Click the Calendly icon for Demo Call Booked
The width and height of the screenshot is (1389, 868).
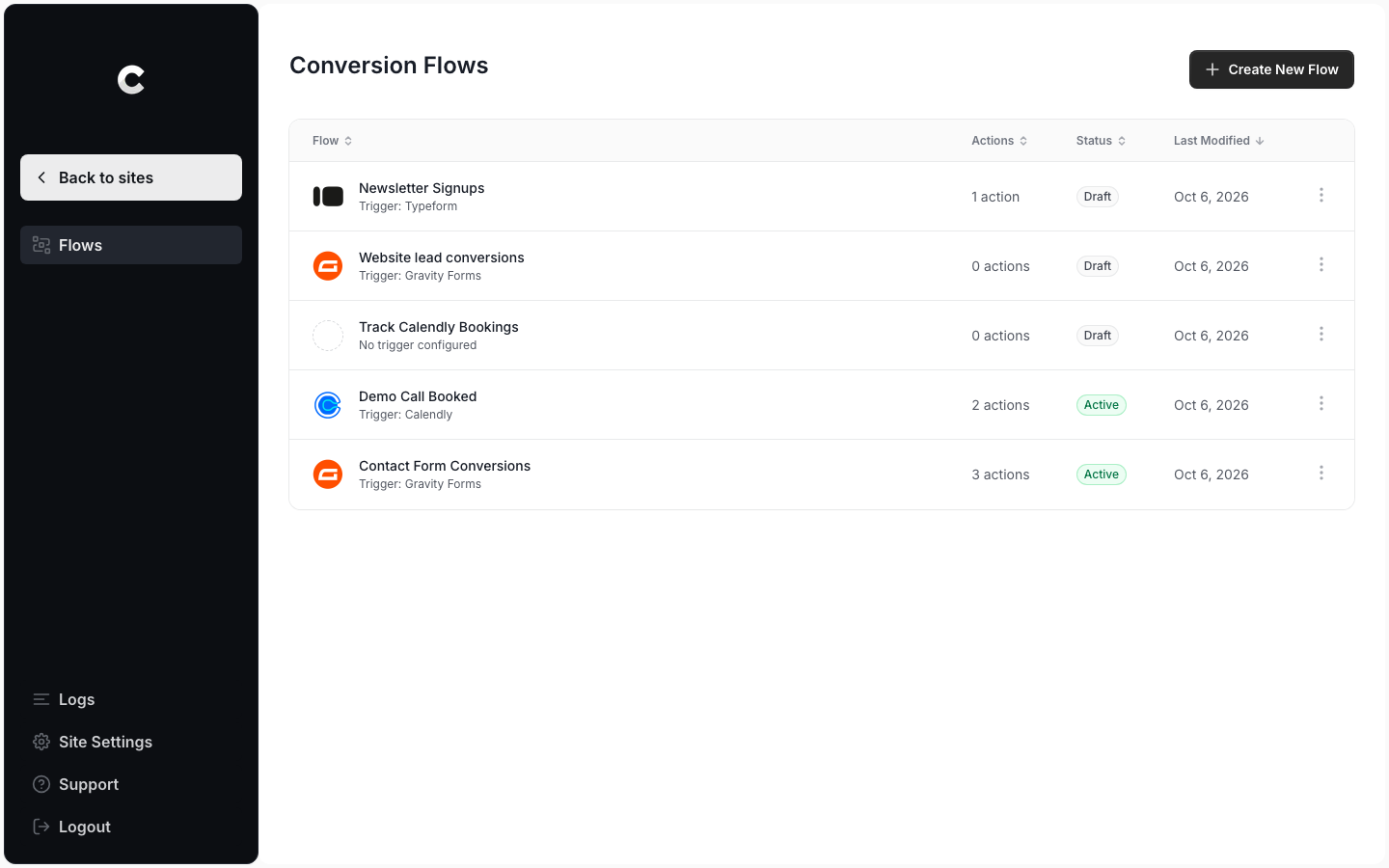pos(328,405)
